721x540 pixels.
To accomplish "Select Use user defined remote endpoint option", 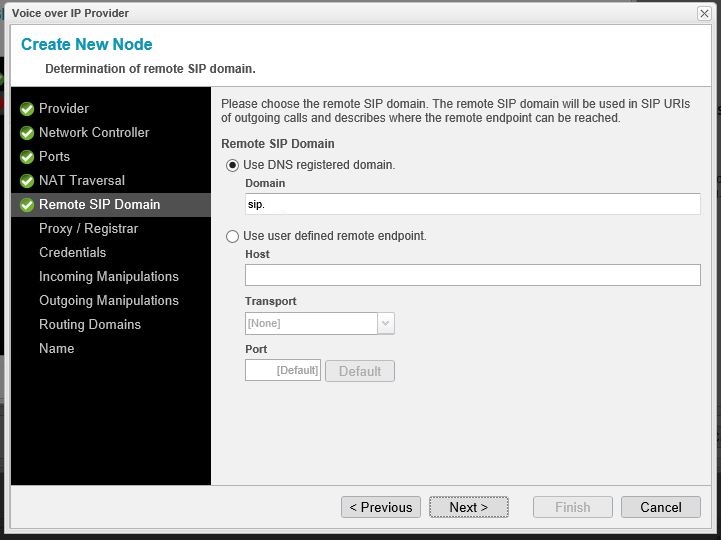I will 233,237.
